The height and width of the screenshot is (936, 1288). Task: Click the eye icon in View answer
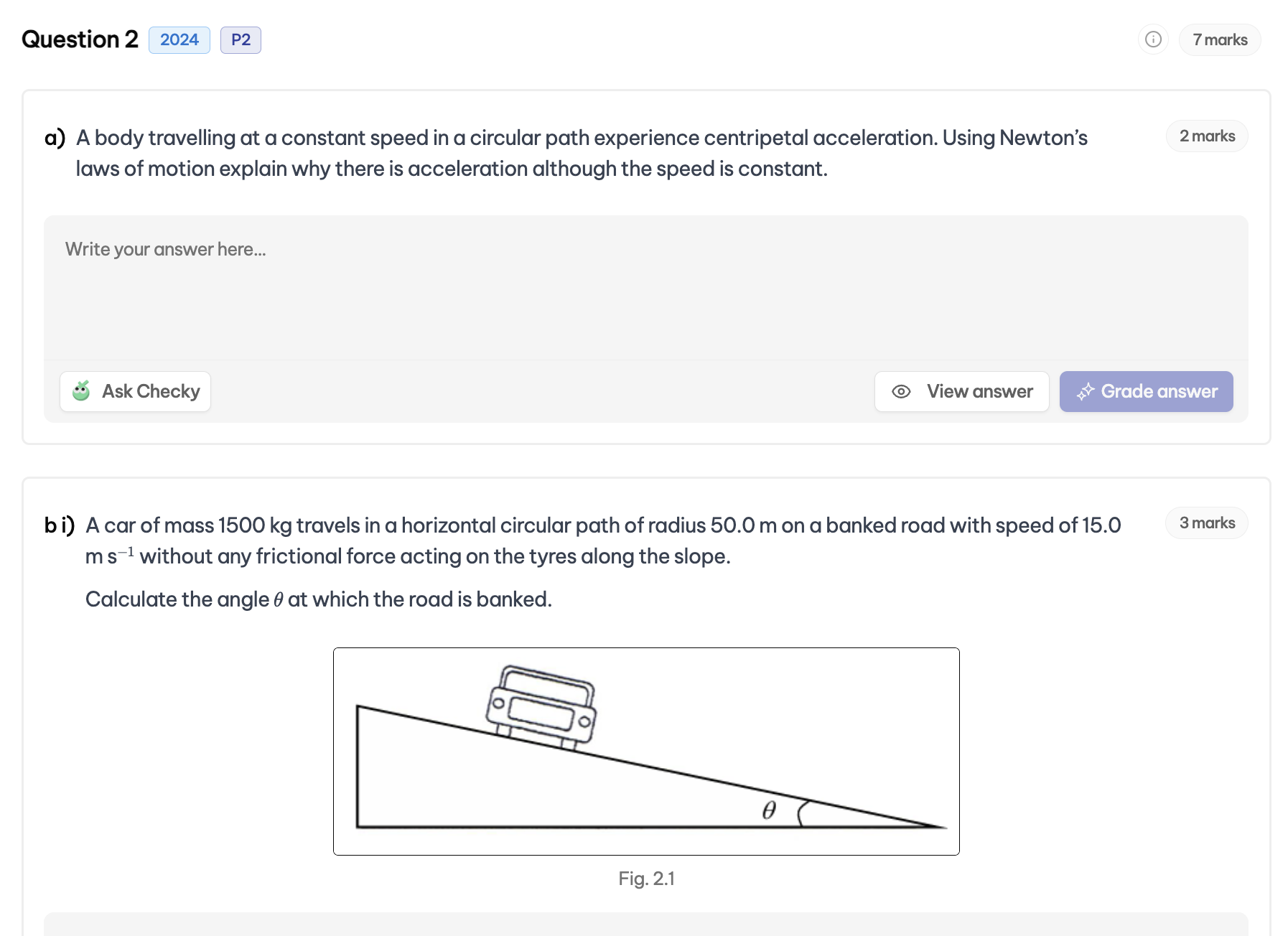[x=901, y=391]
